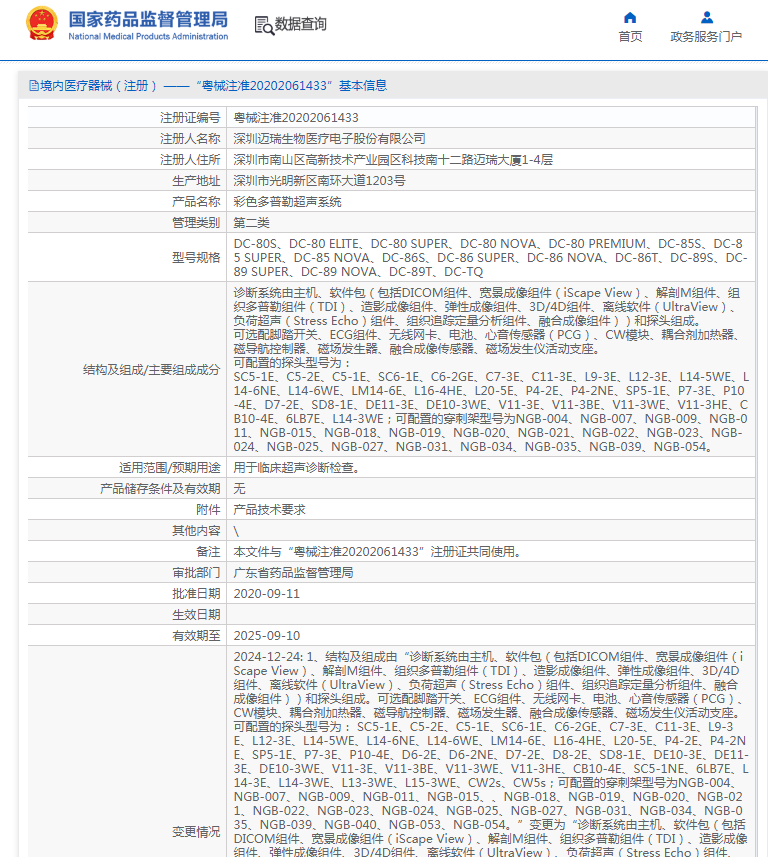Click 广东省药品监督管理局 value
This screenshot has height=857, width=768.
(x=293, y=573)
